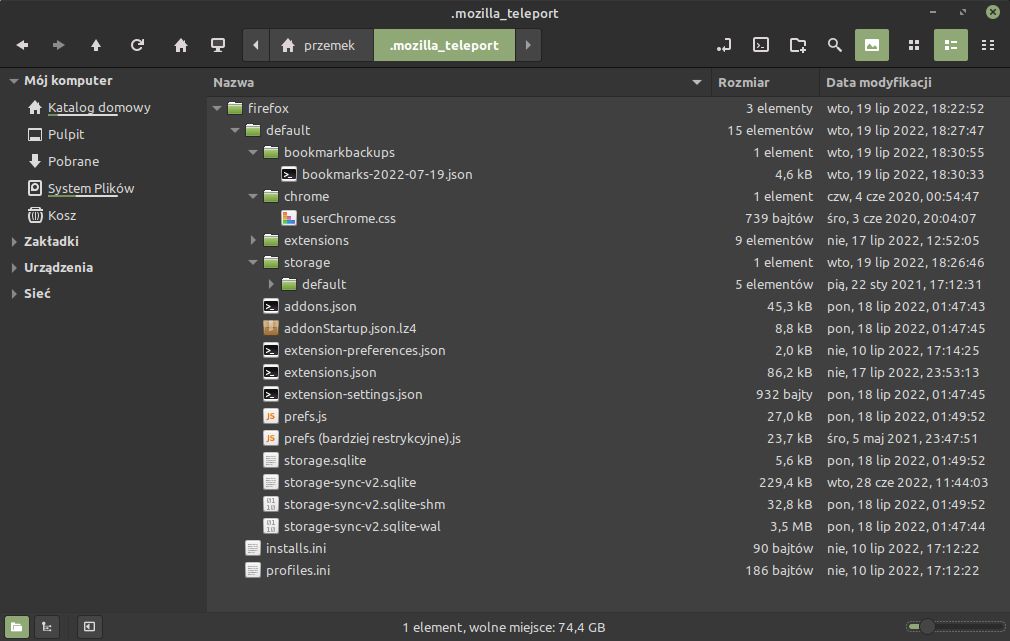Collapse the chrome folder
Viewport: 1010px width, 641px height.
tap(253, 196)
